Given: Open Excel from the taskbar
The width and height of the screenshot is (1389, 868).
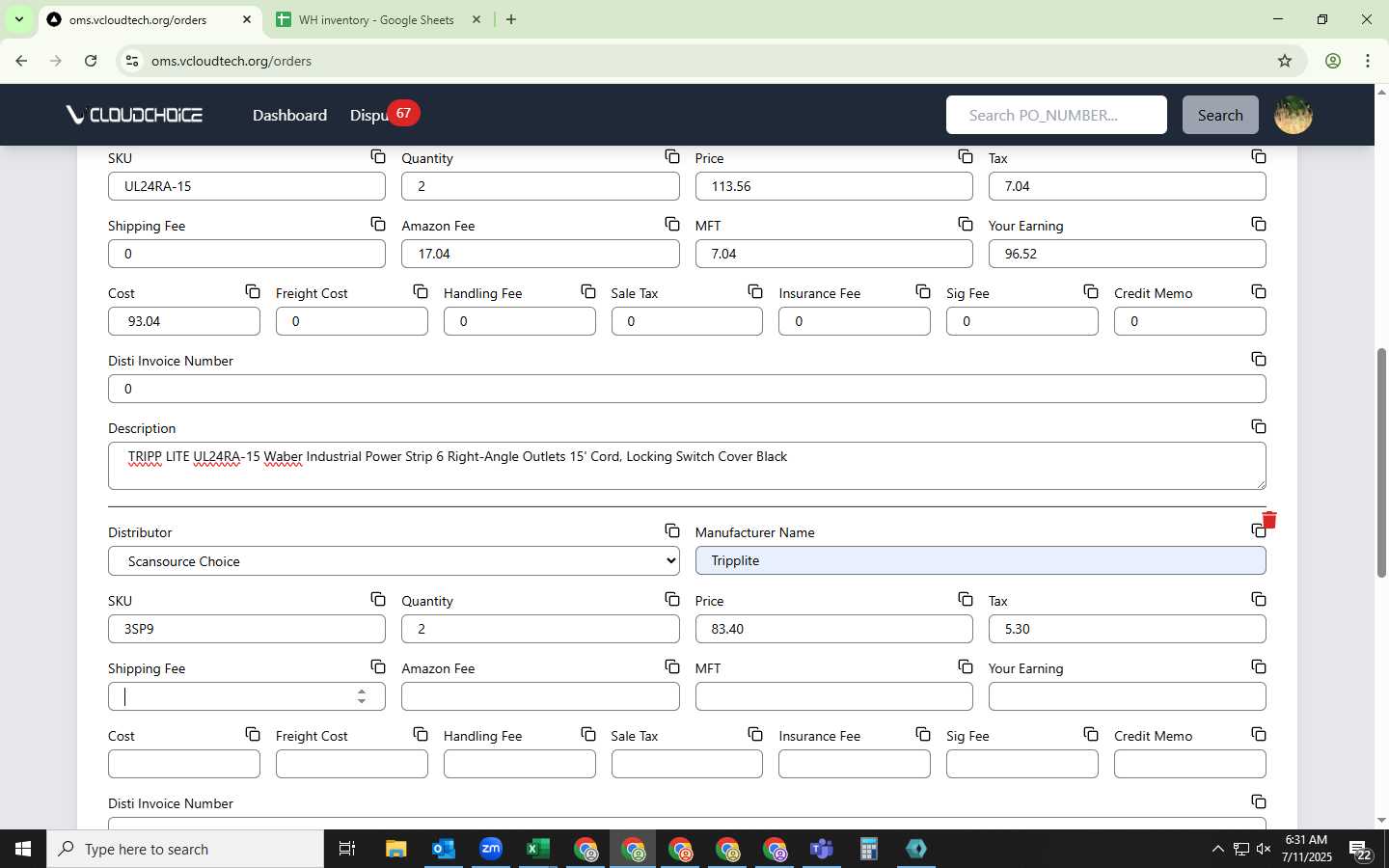Looking at the screenshot, I should (x=537, y=850).
